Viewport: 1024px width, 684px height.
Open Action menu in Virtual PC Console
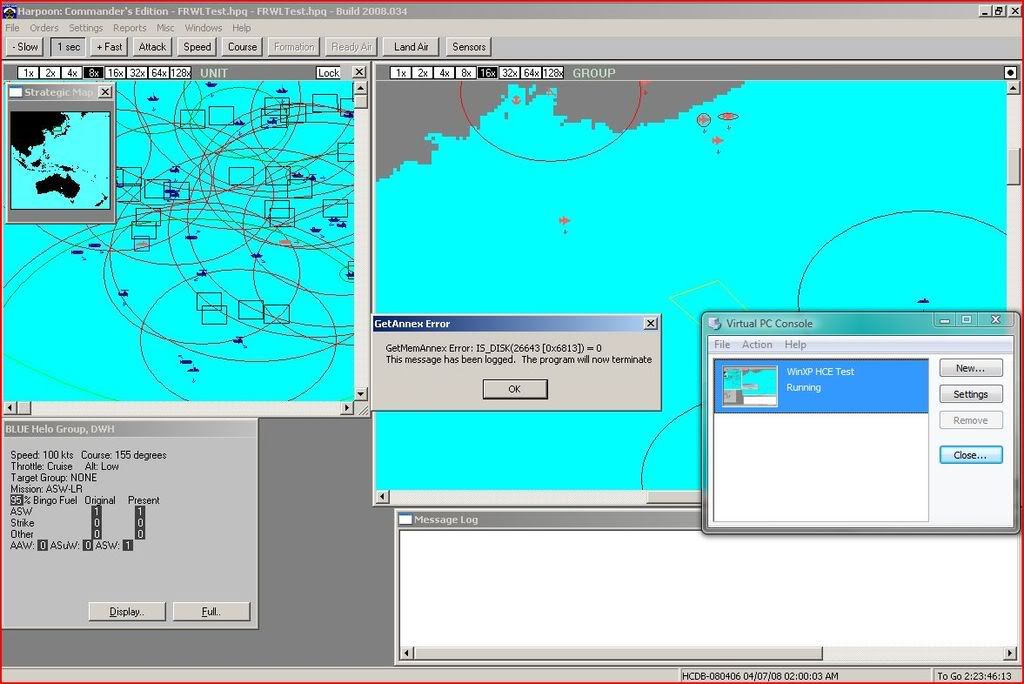point(757,344)
